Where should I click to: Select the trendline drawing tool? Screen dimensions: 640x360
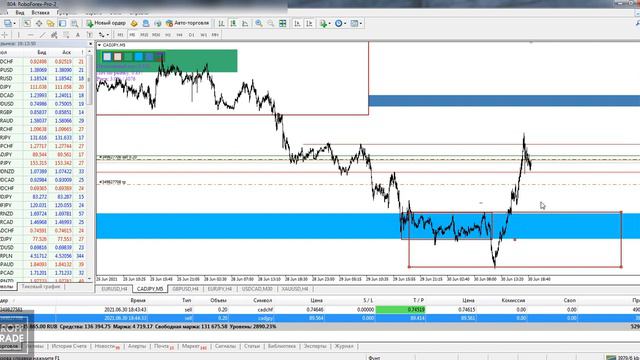click(x=42, y=35)
